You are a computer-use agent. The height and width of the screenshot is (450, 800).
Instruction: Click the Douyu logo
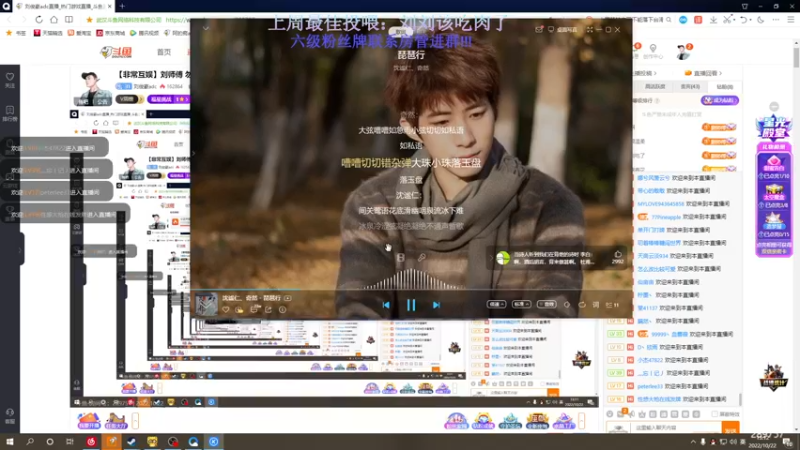point(116,52)
